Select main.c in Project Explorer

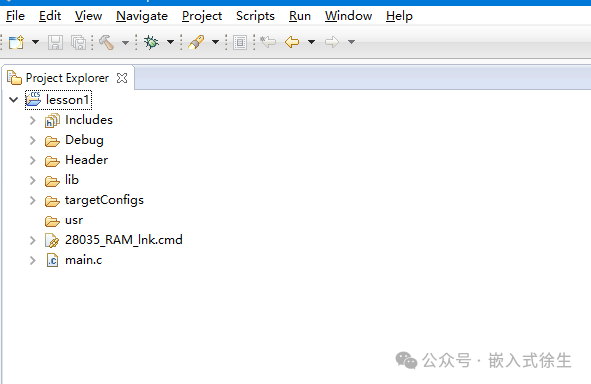84,260
